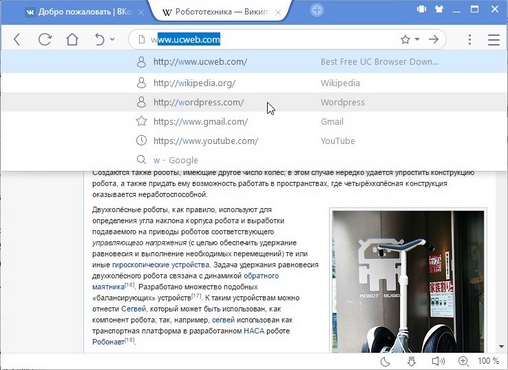Open the three-dot more options menu

tap(470, 40)
